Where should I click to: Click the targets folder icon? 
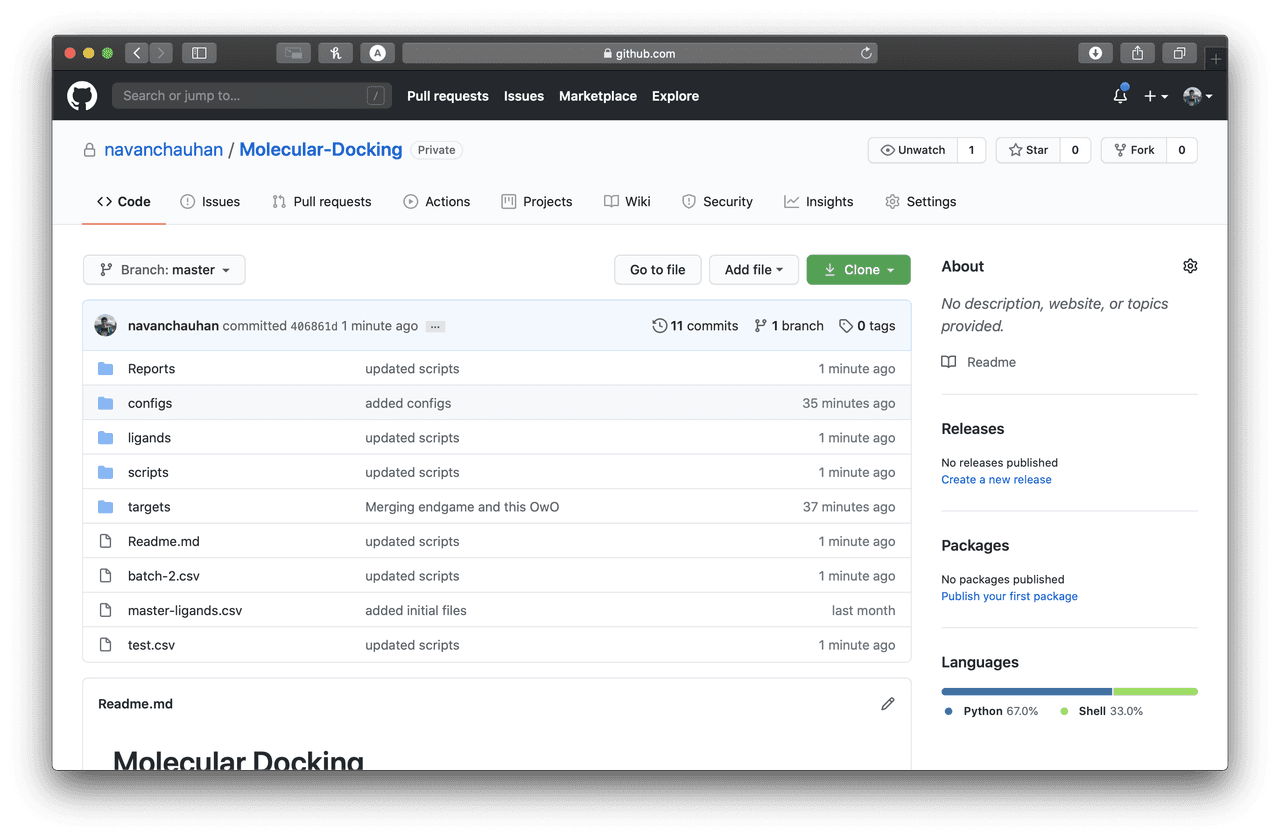(106, 507)
